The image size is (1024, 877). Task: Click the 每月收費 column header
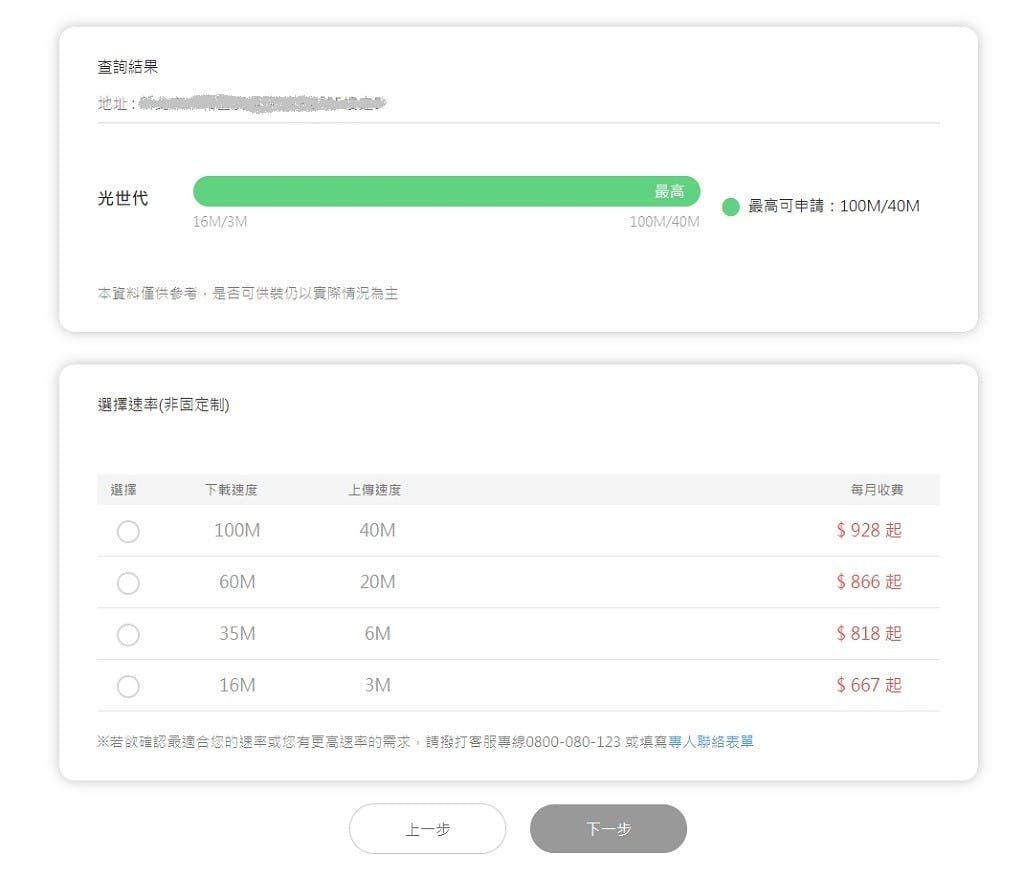[x=877, y=490]
